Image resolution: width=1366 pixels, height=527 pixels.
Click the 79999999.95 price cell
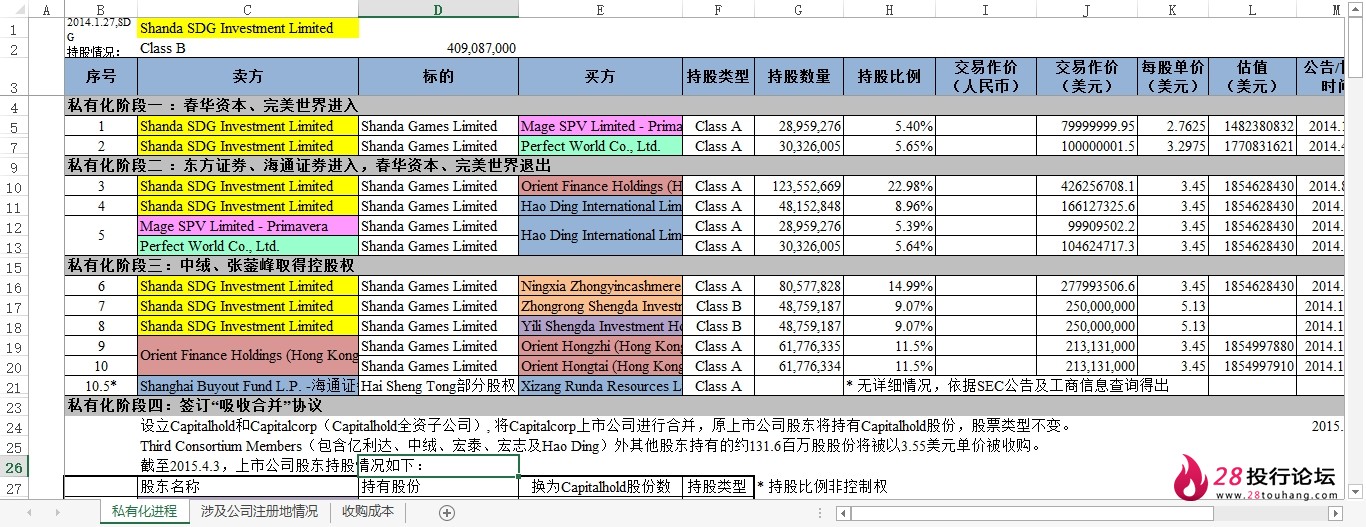point(1086,126)
